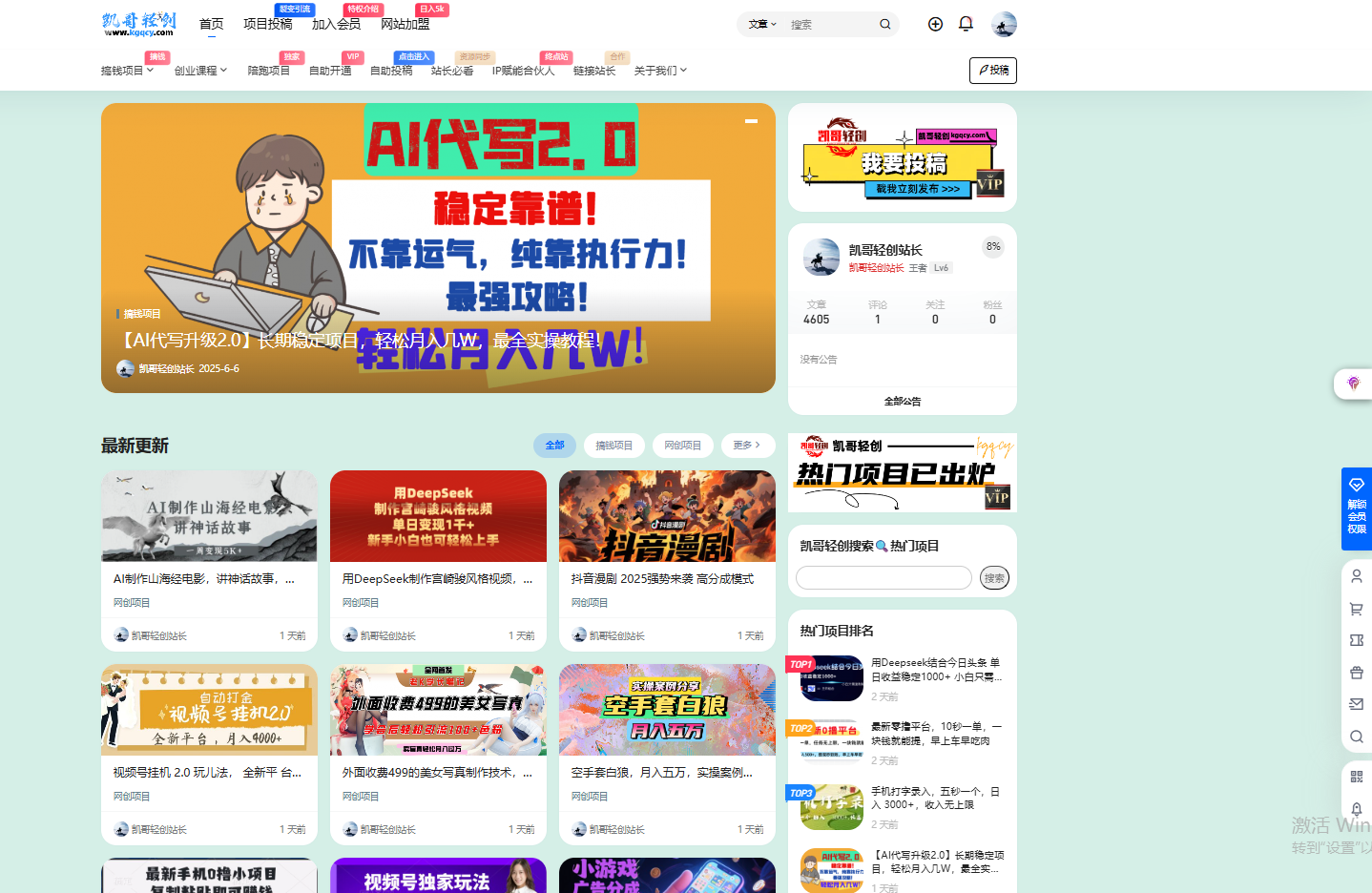The height and width of the screenshot is (893, 1372).
Task: Open the AI代写升级2.0 banner title link
Action: pos(357,341)
